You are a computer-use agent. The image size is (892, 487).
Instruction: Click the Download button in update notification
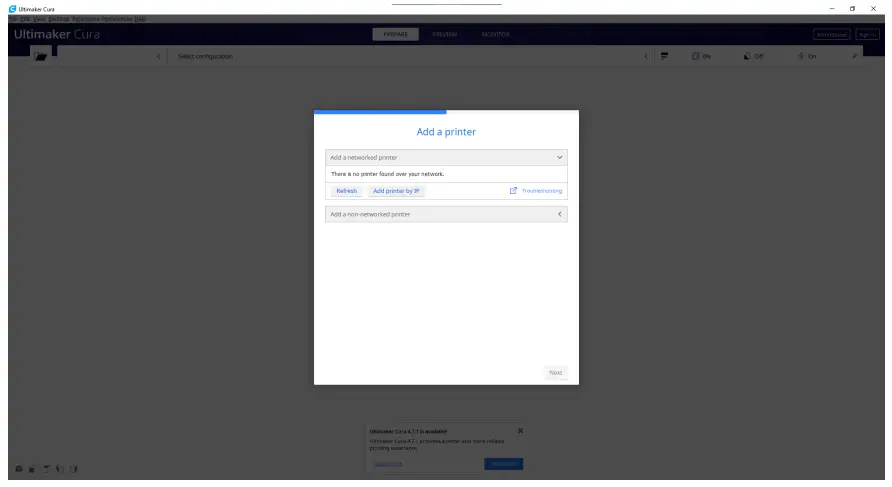(503, 464)
